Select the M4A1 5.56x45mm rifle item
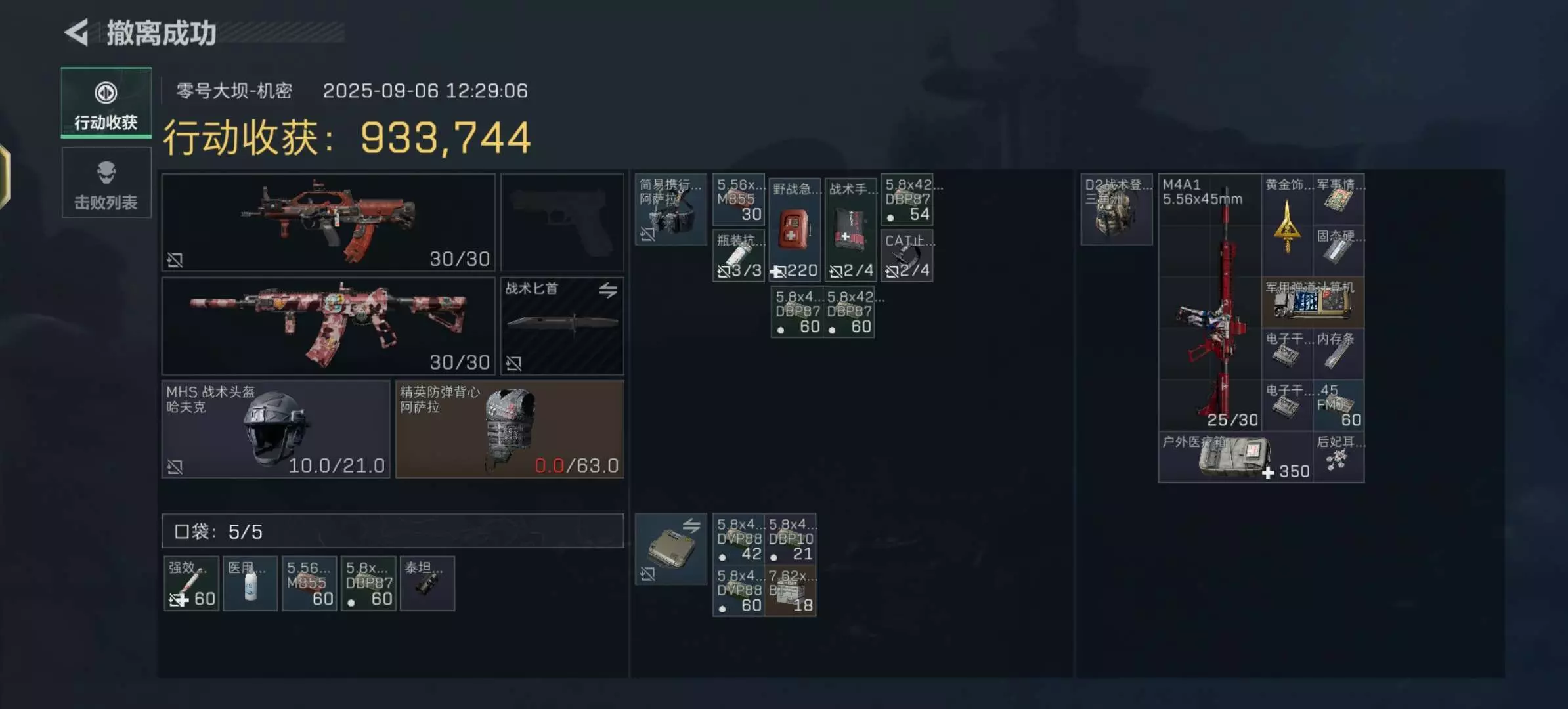 click(x=1209, y=302)
